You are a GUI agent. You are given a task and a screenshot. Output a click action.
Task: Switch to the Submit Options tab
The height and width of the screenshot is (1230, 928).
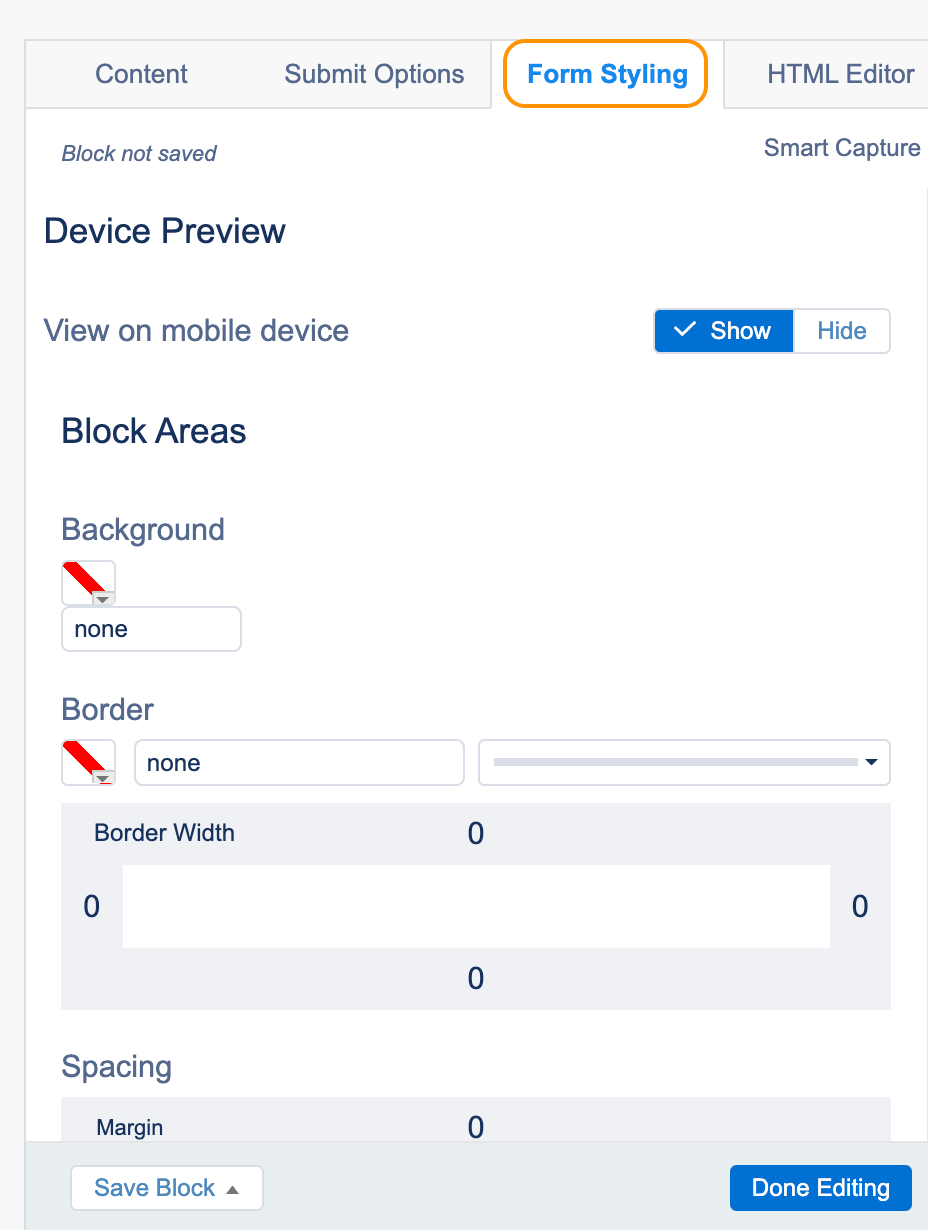point(374,74)
